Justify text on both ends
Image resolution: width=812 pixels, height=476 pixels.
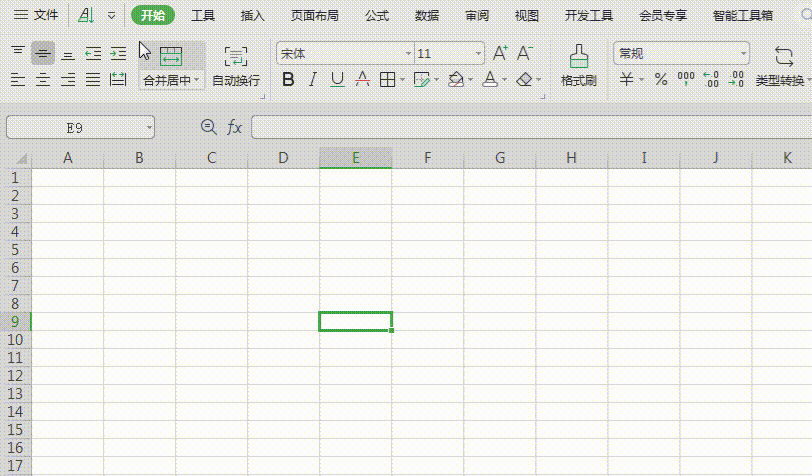93,80
